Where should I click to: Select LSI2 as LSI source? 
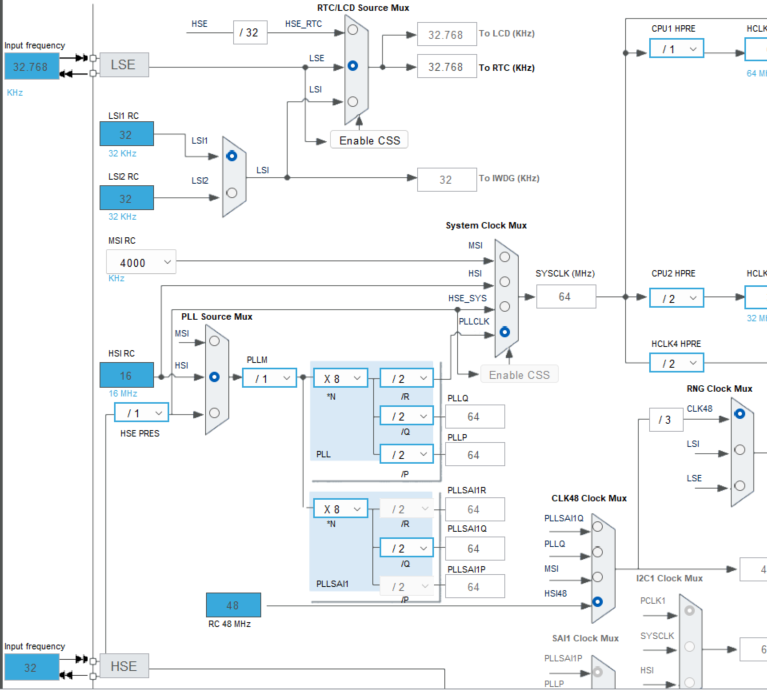click(x=232, y=193)
